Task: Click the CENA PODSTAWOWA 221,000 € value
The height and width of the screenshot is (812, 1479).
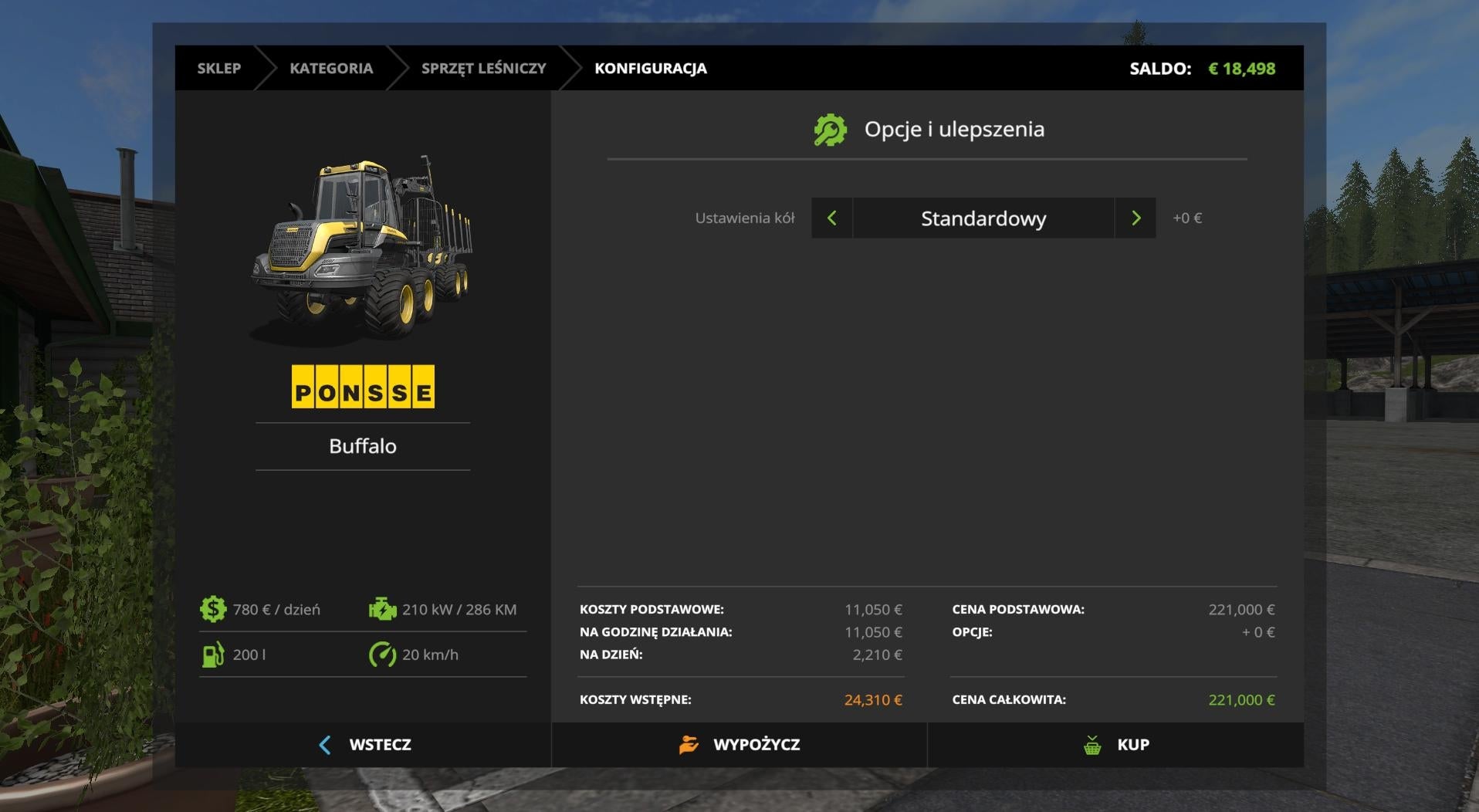Action: pyautogui.click(x=1241, y=610)
